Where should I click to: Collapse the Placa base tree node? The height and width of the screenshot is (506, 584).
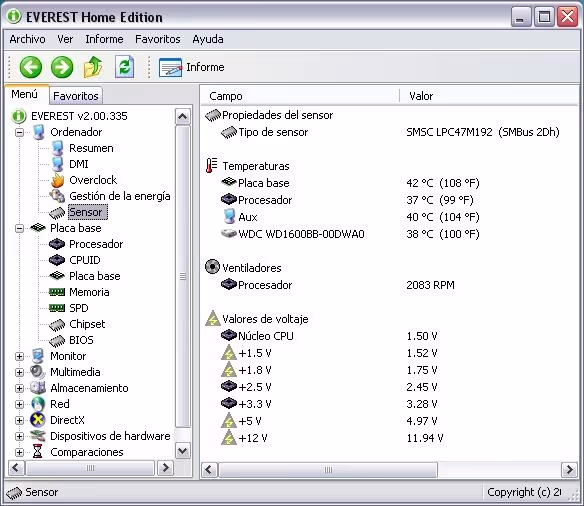click(x=19, y=228)
